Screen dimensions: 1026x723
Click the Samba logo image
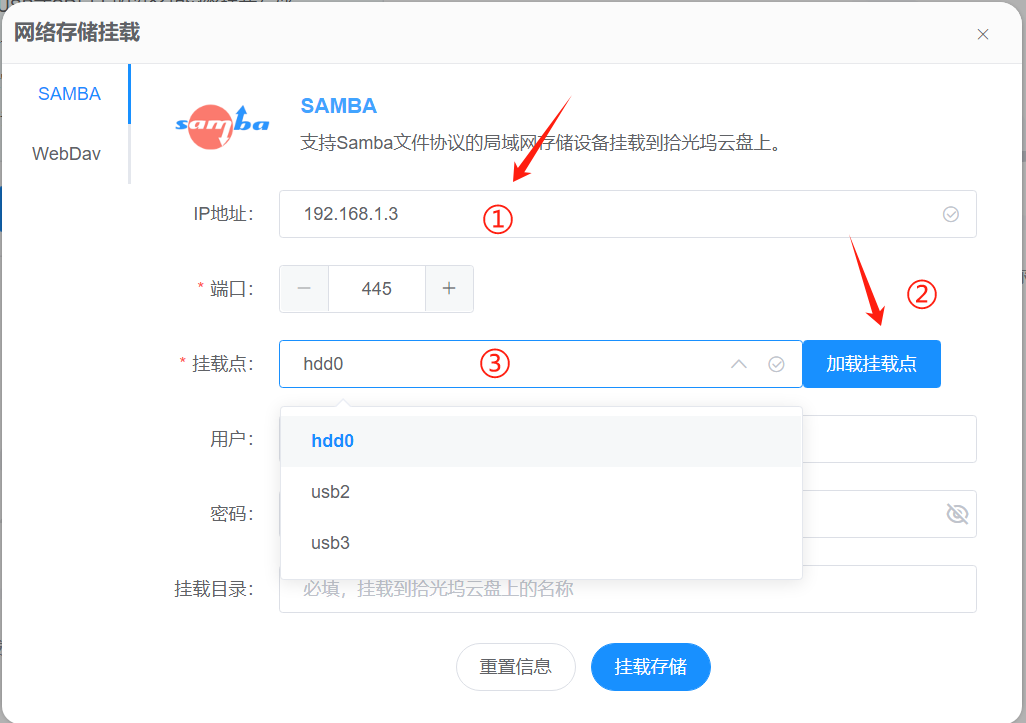pos(222,126)
